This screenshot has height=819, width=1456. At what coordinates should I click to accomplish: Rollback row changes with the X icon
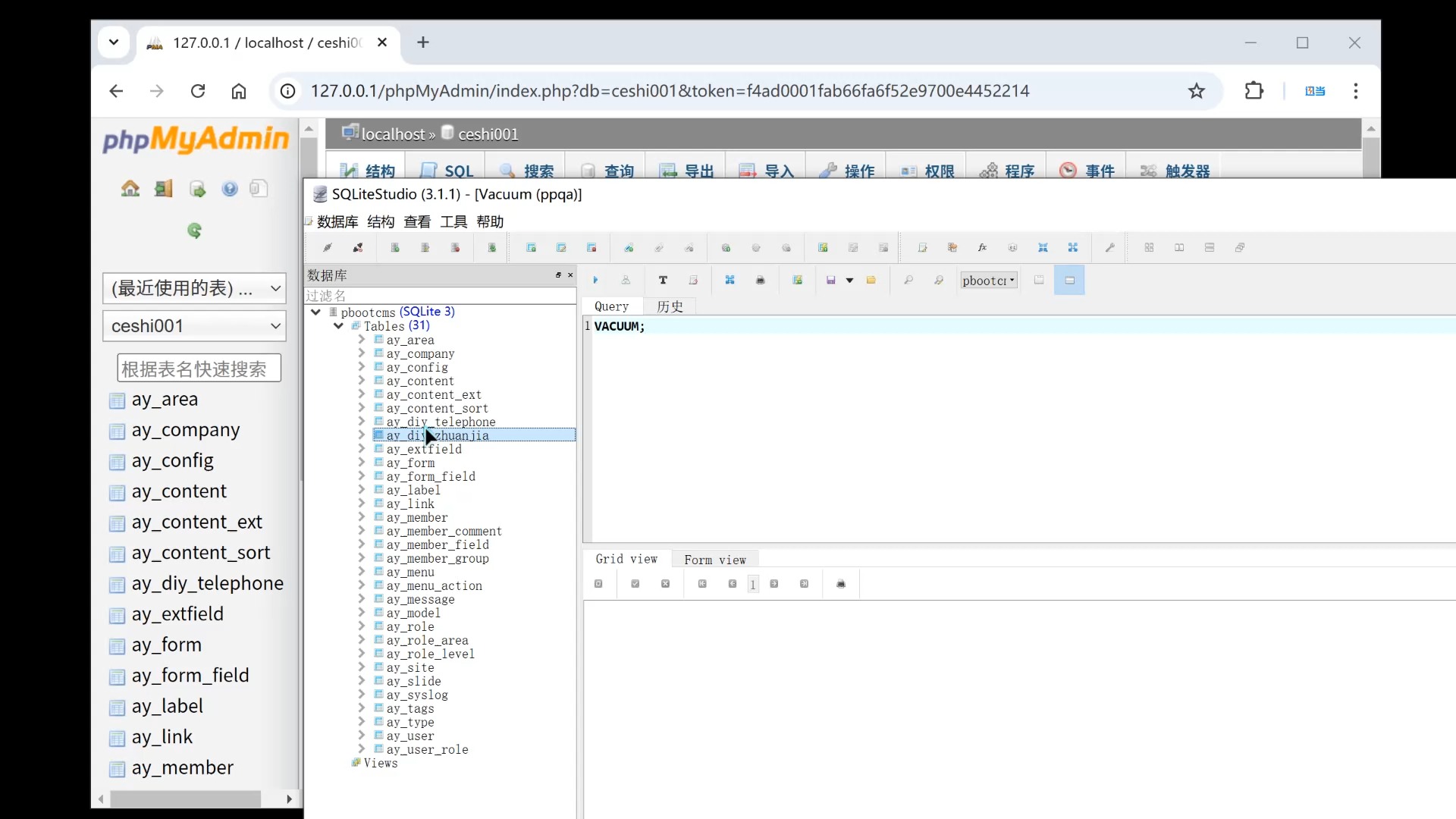[x=665, y=584]
